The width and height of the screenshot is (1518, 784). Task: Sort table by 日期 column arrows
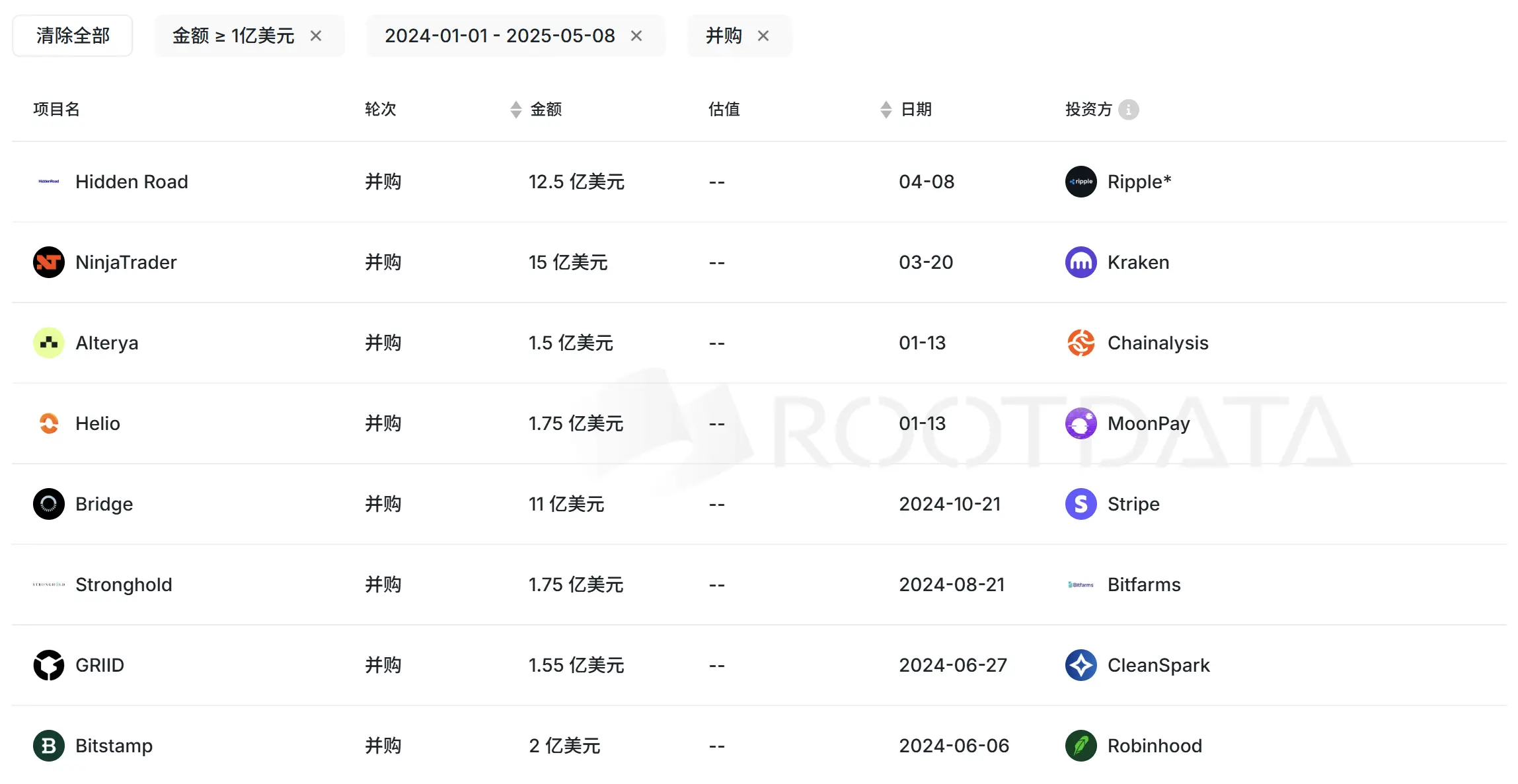coord(886,110)
